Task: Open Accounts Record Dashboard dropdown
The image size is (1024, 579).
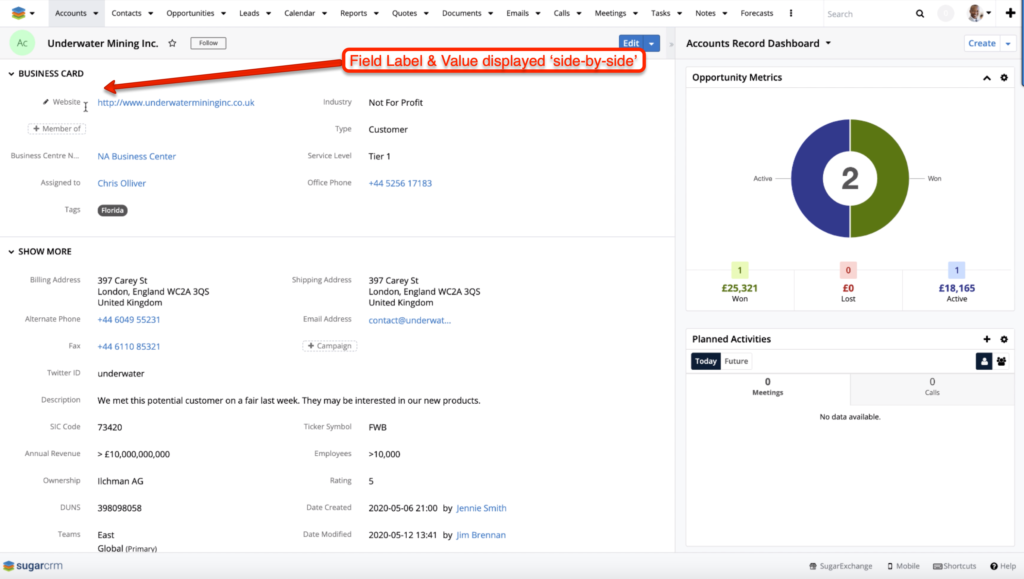Action: pos(828,43)
